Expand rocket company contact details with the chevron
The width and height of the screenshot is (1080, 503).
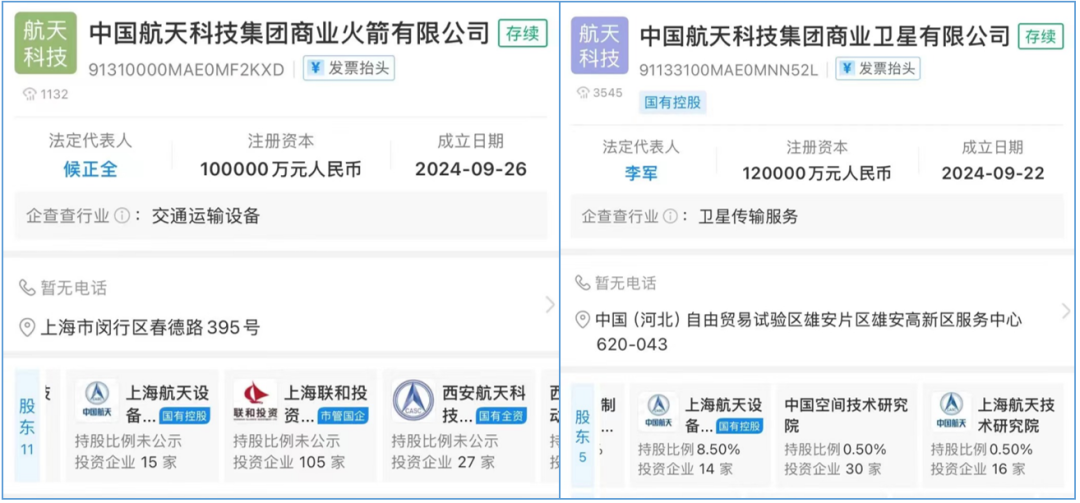(549, 305)
